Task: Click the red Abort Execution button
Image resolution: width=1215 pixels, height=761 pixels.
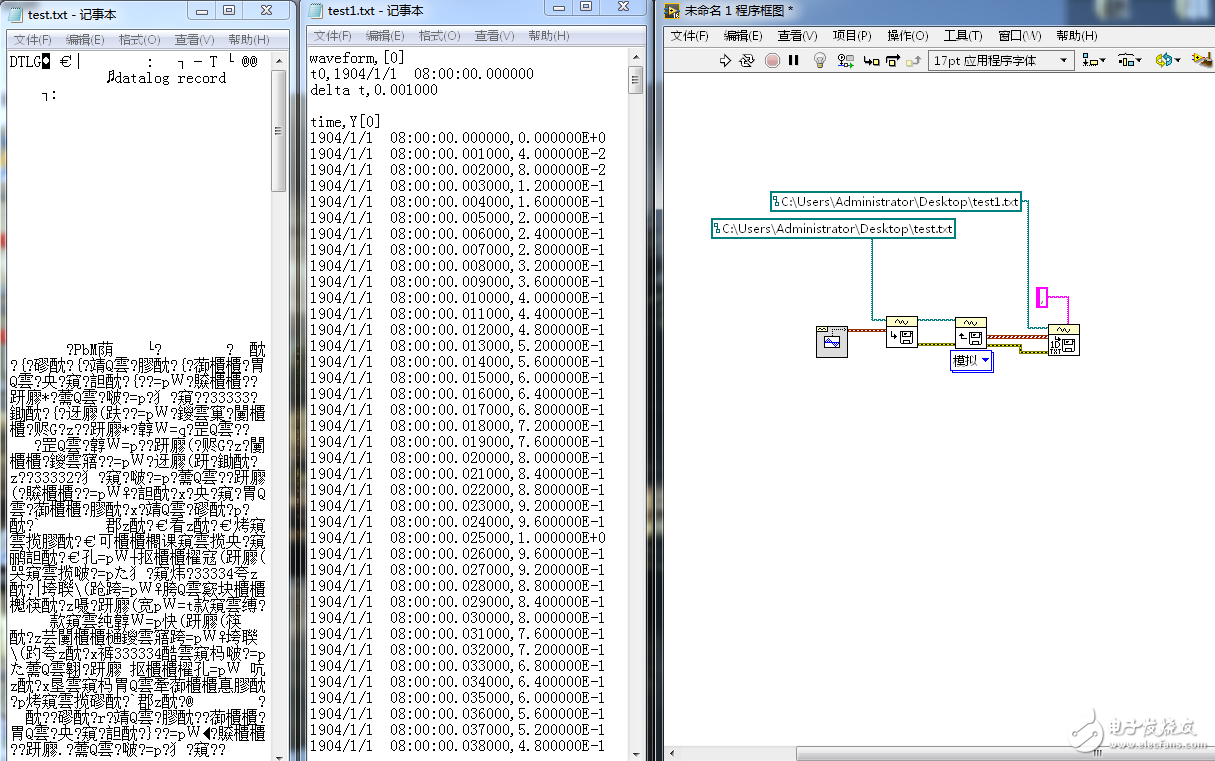Action: (772, 60)
